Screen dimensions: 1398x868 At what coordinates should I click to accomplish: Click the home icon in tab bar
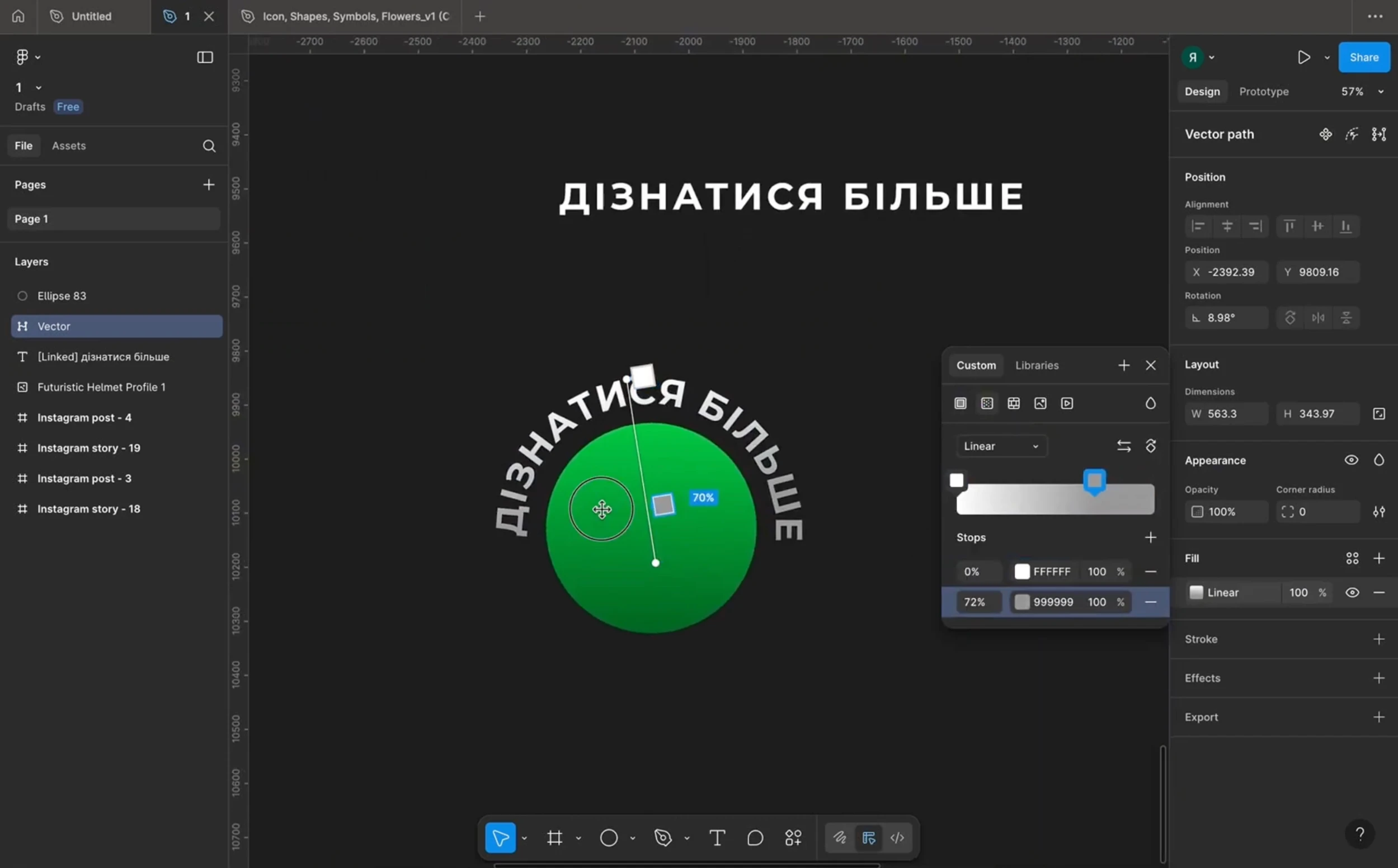coord(18,16)
